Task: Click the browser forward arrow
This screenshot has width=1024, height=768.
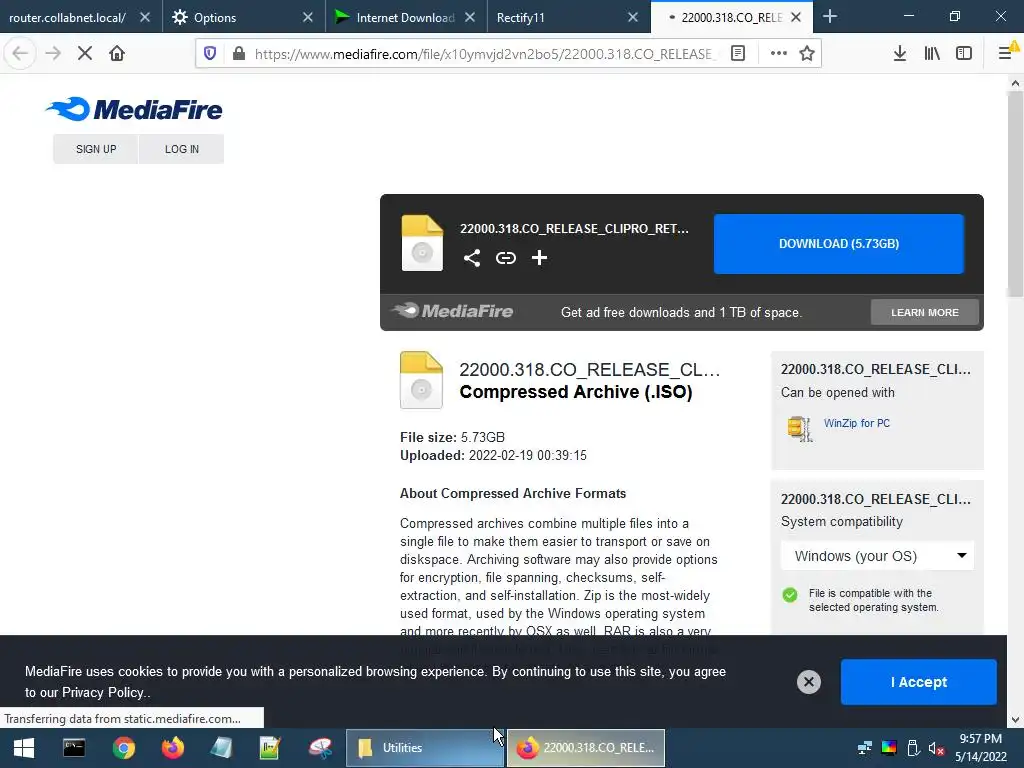Action: click(53, 53)
